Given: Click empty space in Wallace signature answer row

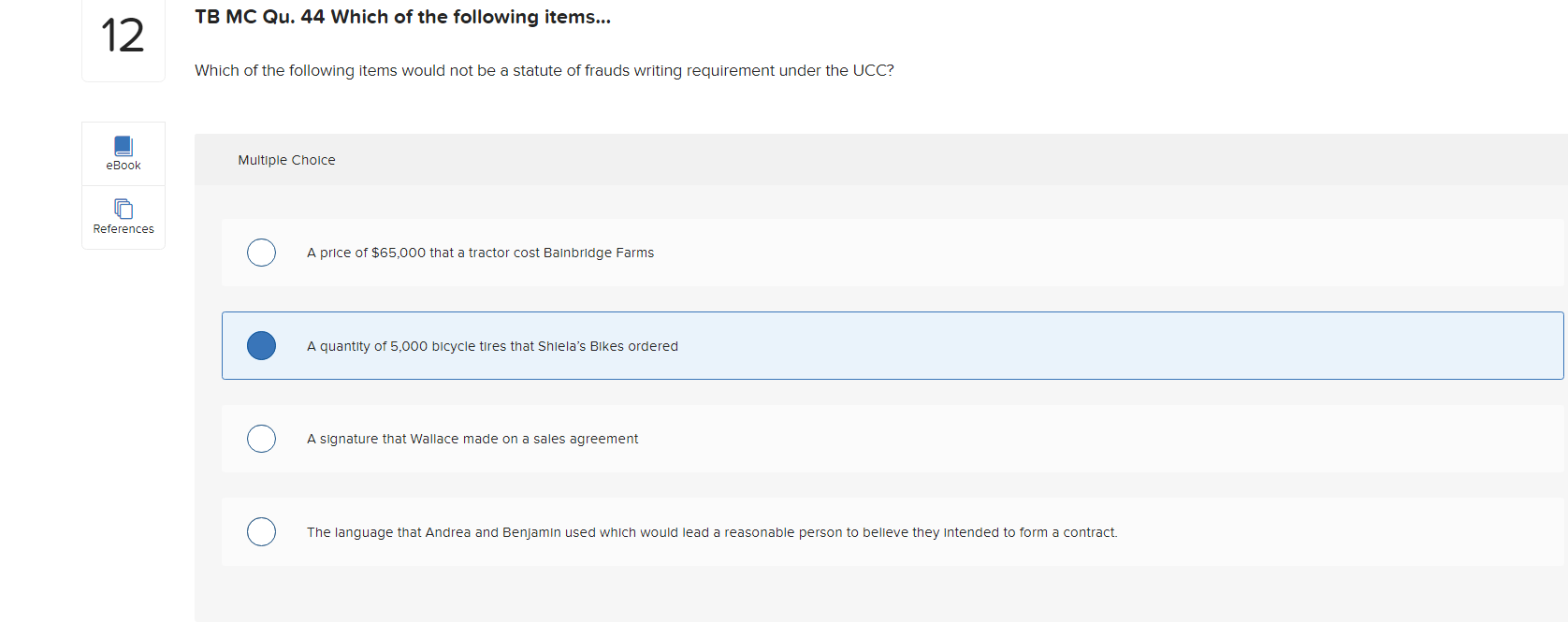Looking at the screenshot, I should [1123, 439].
